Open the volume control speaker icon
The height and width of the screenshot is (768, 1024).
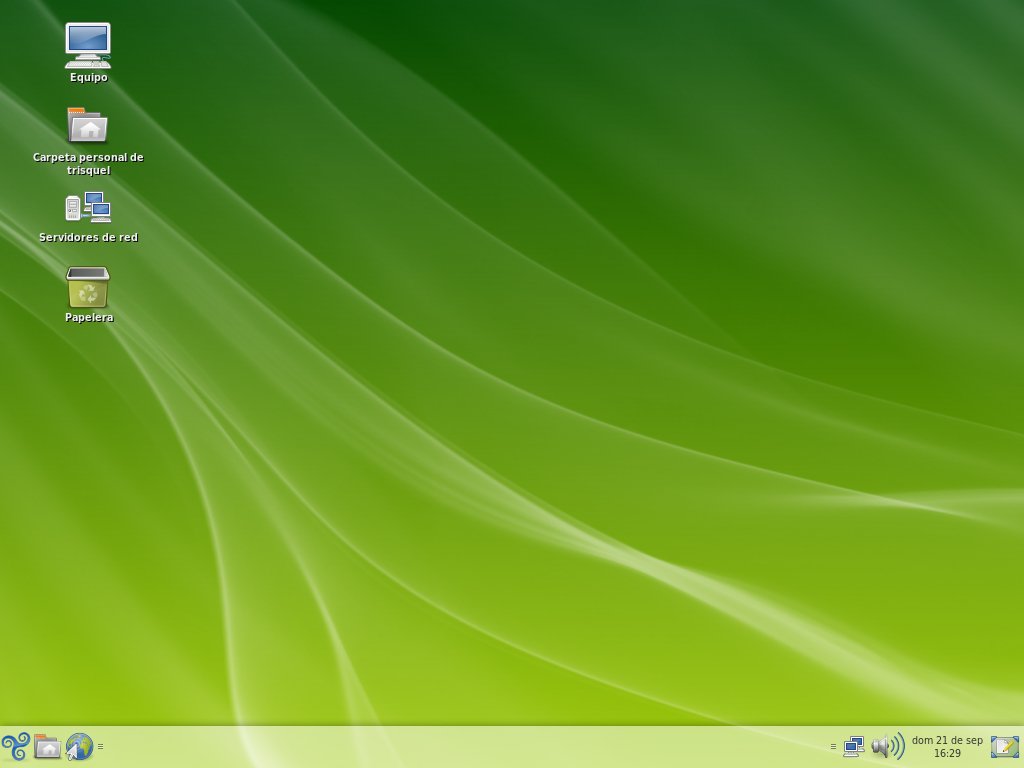[886, 746]
